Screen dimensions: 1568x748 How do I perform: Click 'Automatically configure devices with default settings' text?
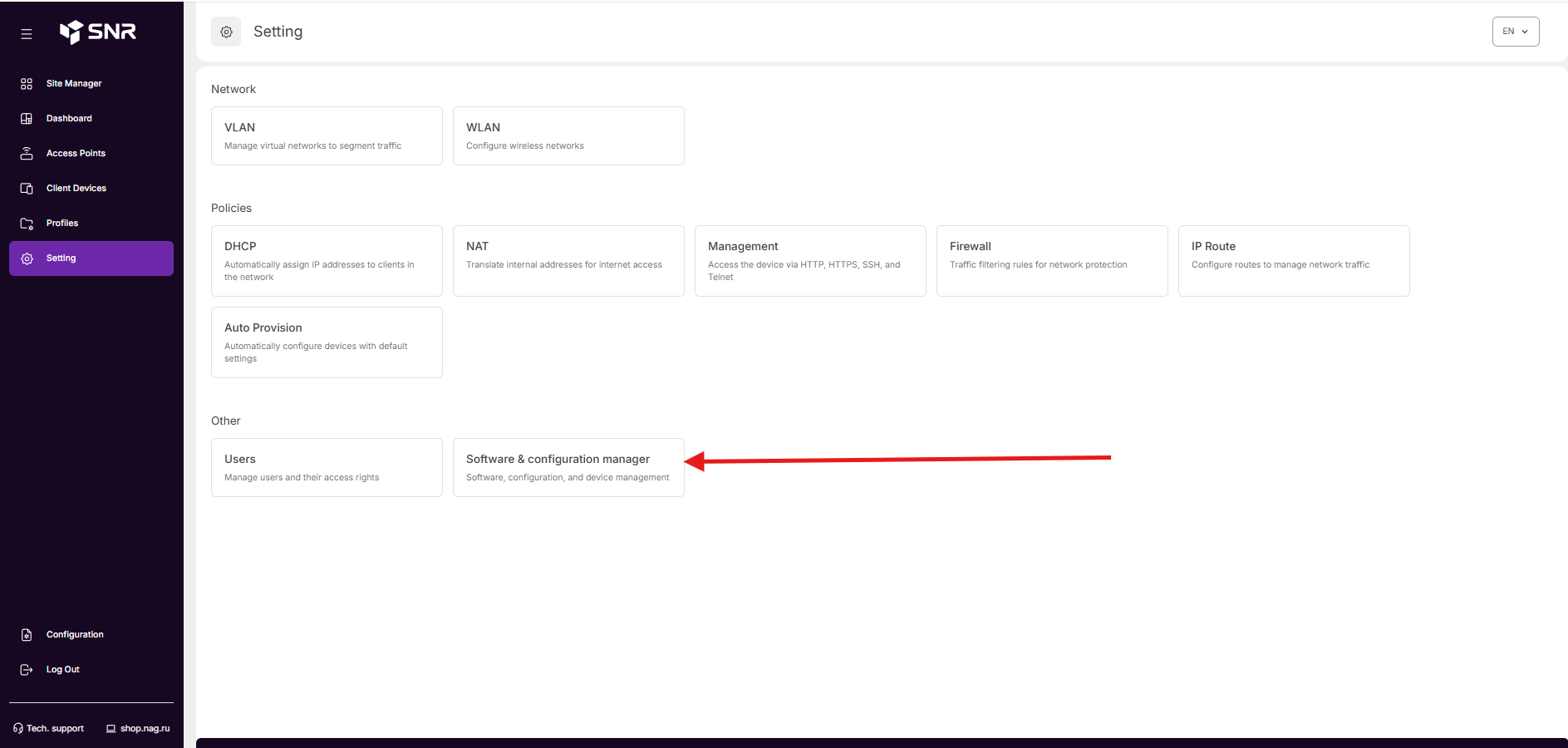(x=316, y=352)
